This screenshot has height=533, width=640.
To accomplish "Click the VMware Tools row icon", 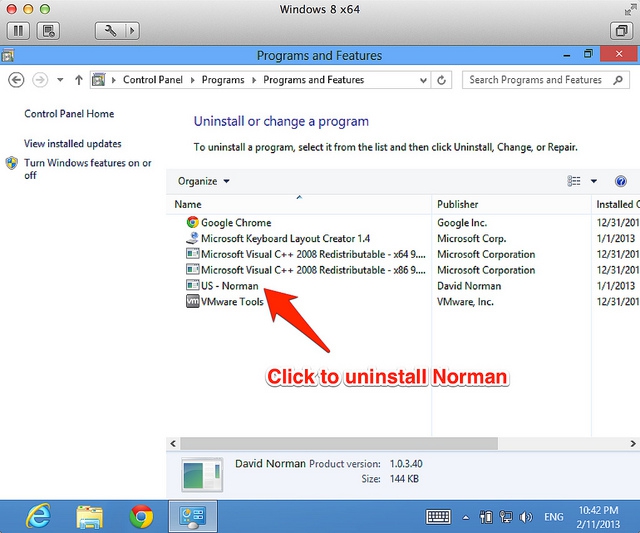I will [192, 301].
